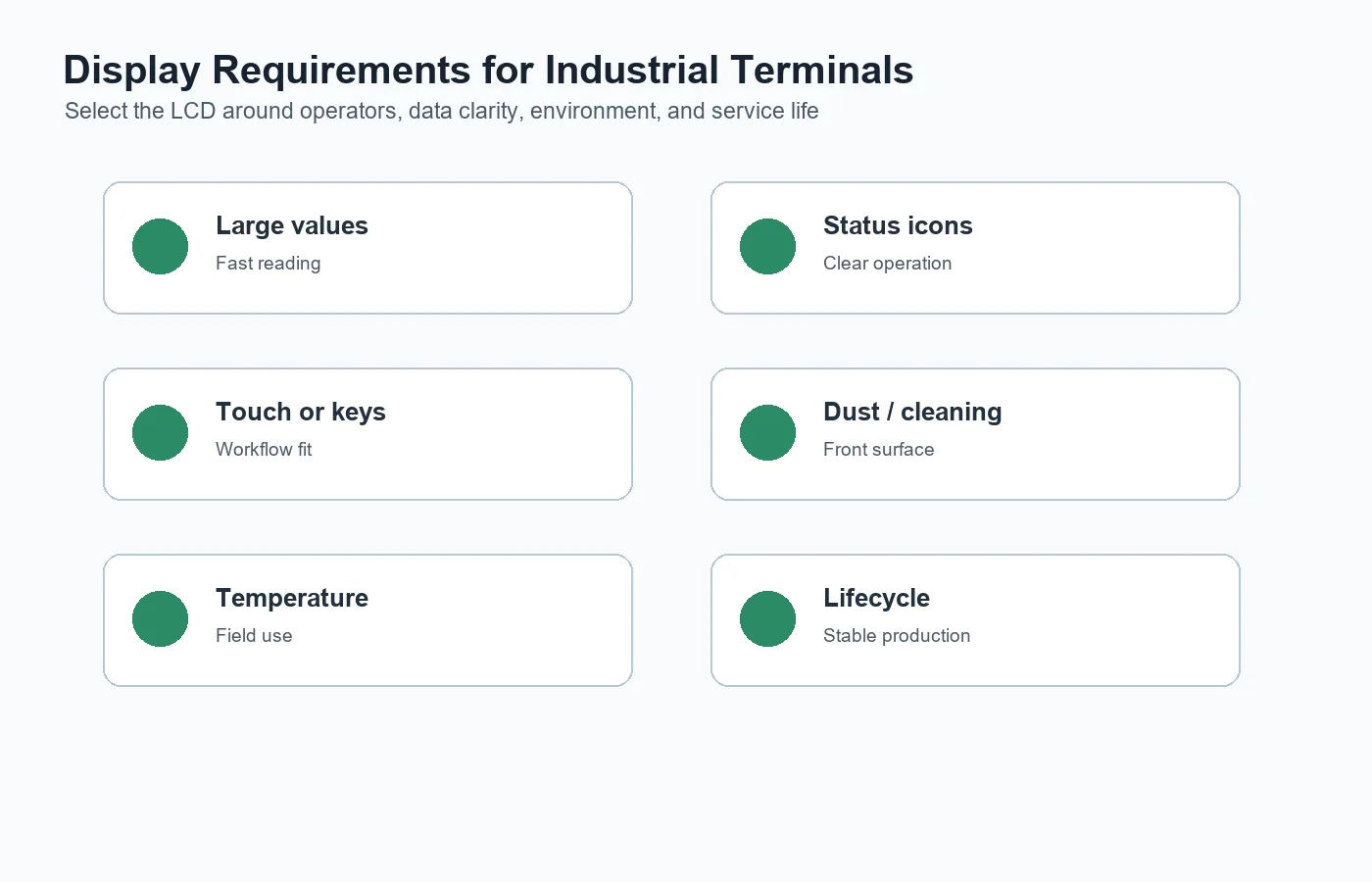
Task: Click the green circle beside Lifecycle
Action: (x=767, y=618)
